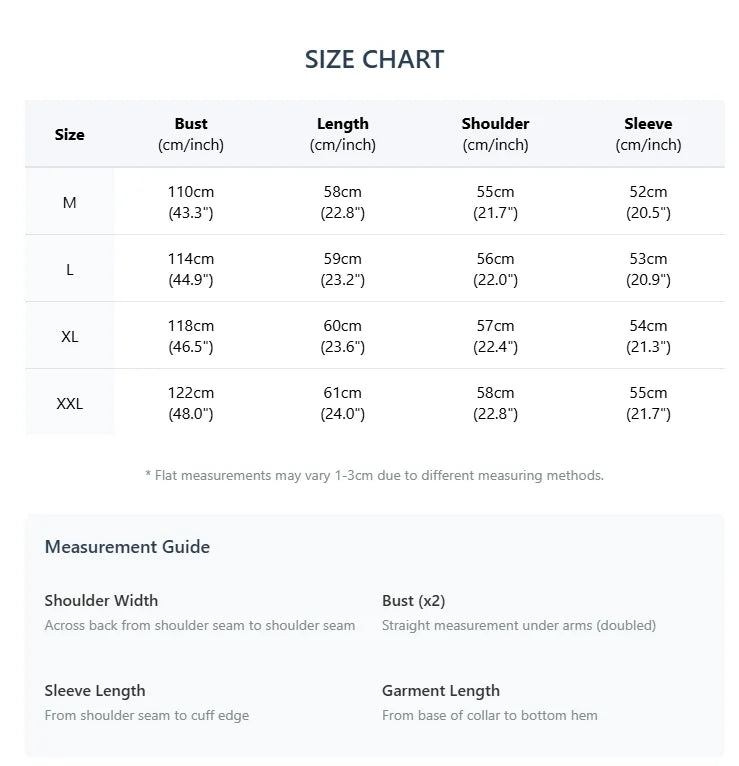The width and height of the screenshot is (739, 766).
Task: Click the Garment Length guide entry
Action: coord(440,691)
